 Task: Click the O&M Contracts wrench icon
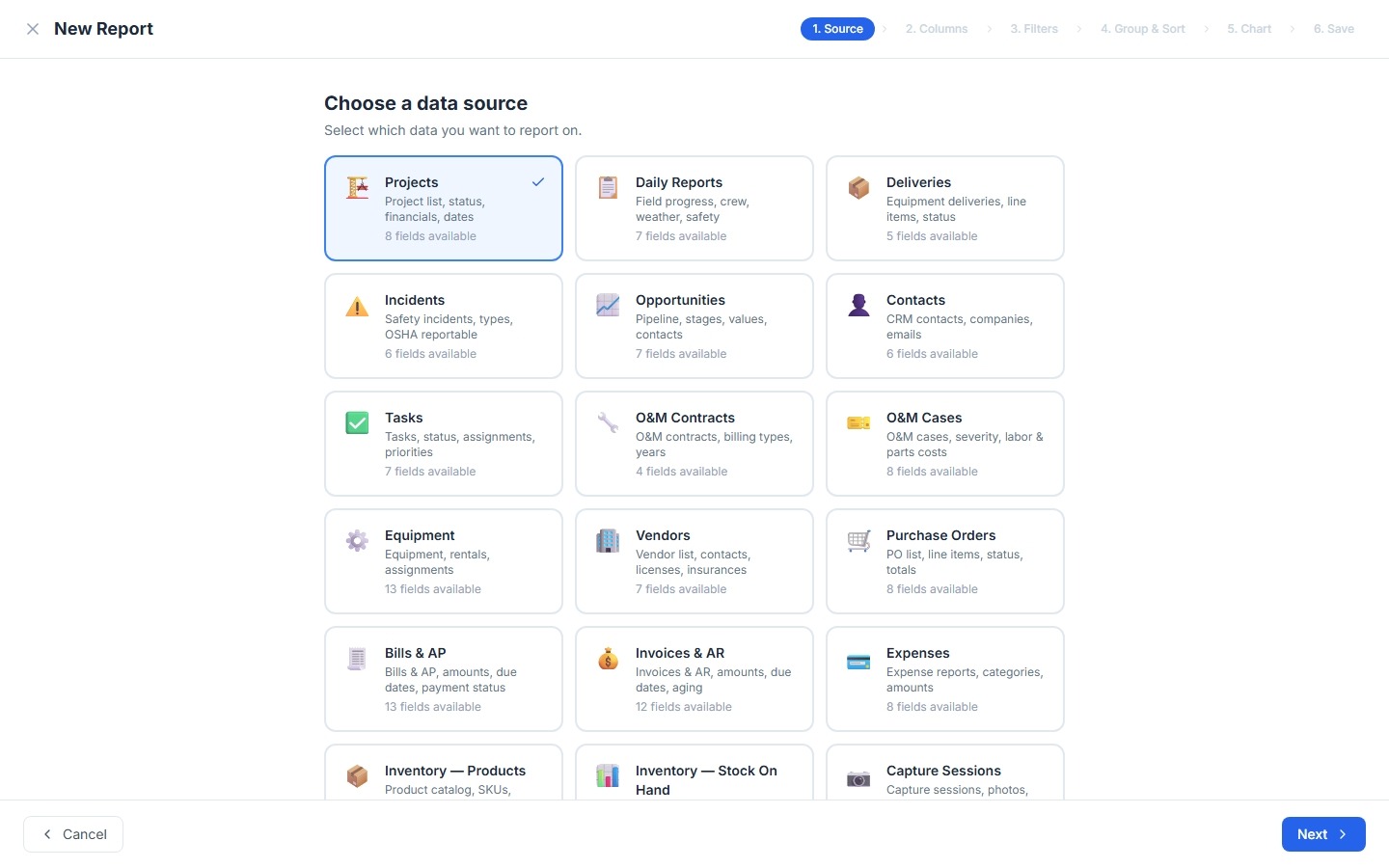point(608,422)
